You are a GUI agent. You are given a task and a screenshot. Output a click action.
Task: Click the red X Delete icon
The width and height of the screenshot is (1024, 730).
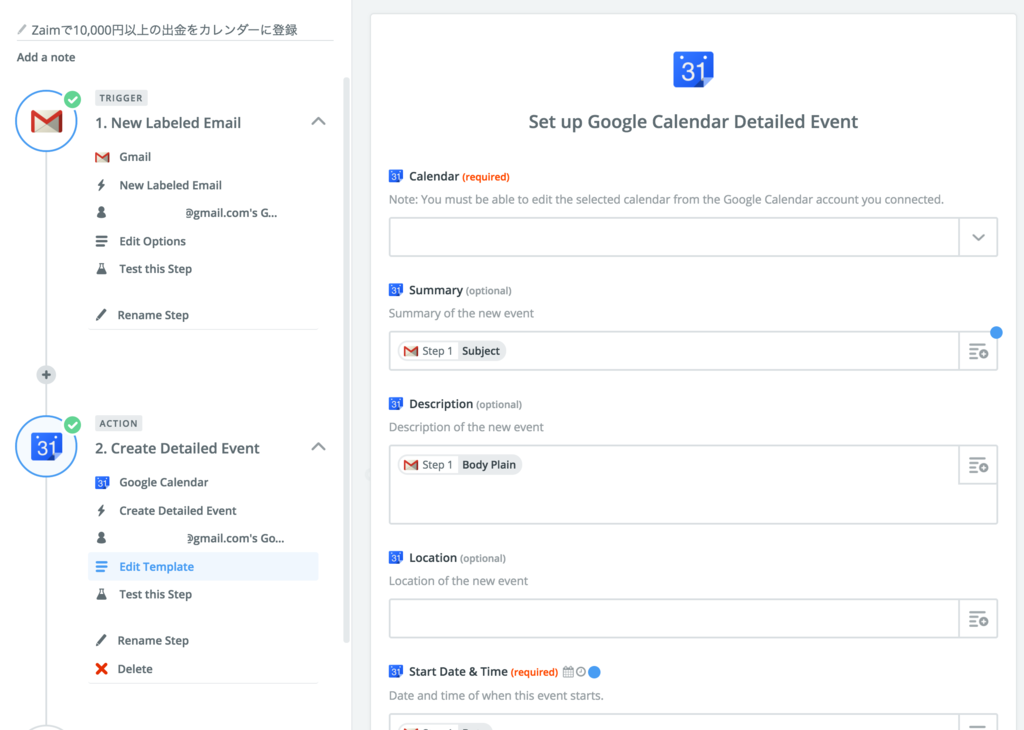point(101,669)
